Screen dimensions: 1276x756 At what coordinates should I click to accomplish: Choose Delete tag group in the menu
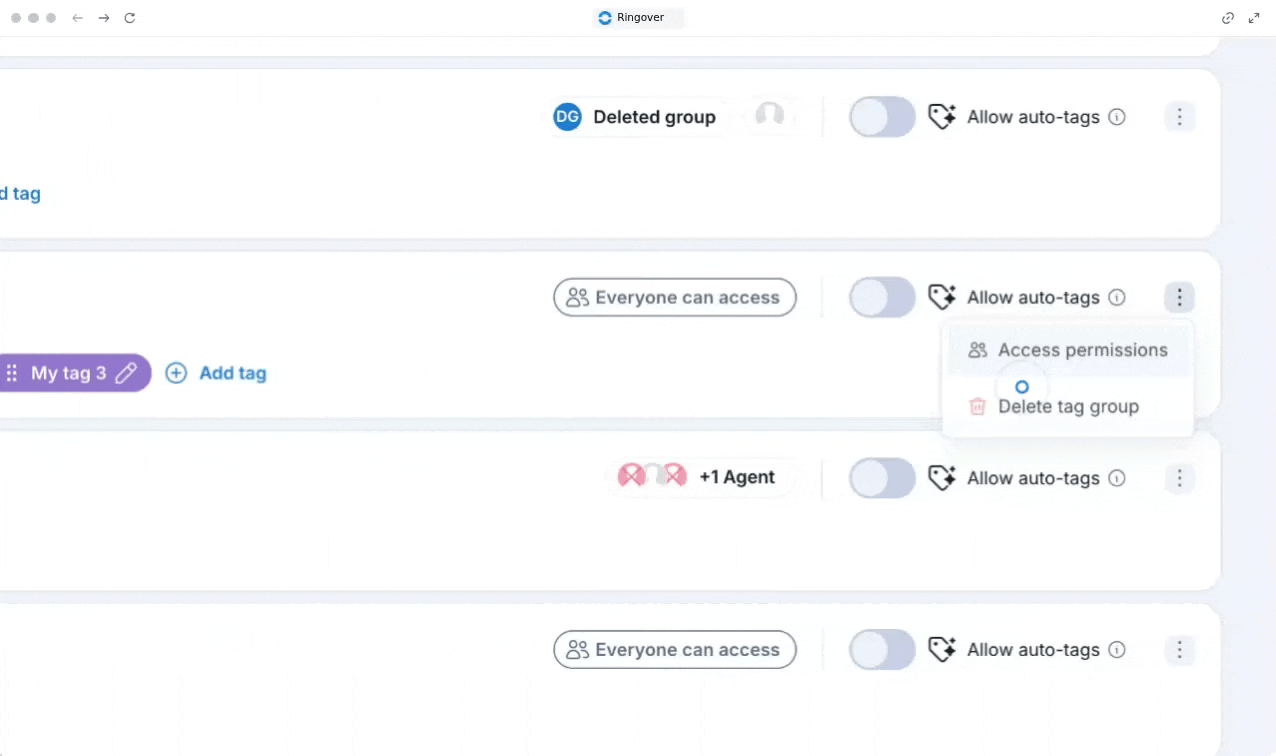point(1068,406)
